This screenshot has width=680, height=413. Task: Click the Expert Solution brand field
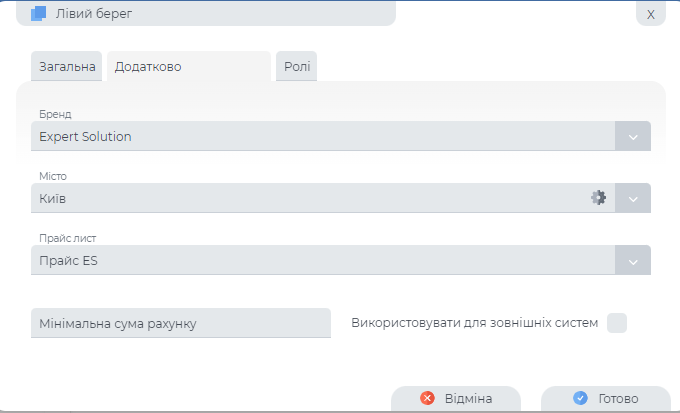click(x=322, y=137)
